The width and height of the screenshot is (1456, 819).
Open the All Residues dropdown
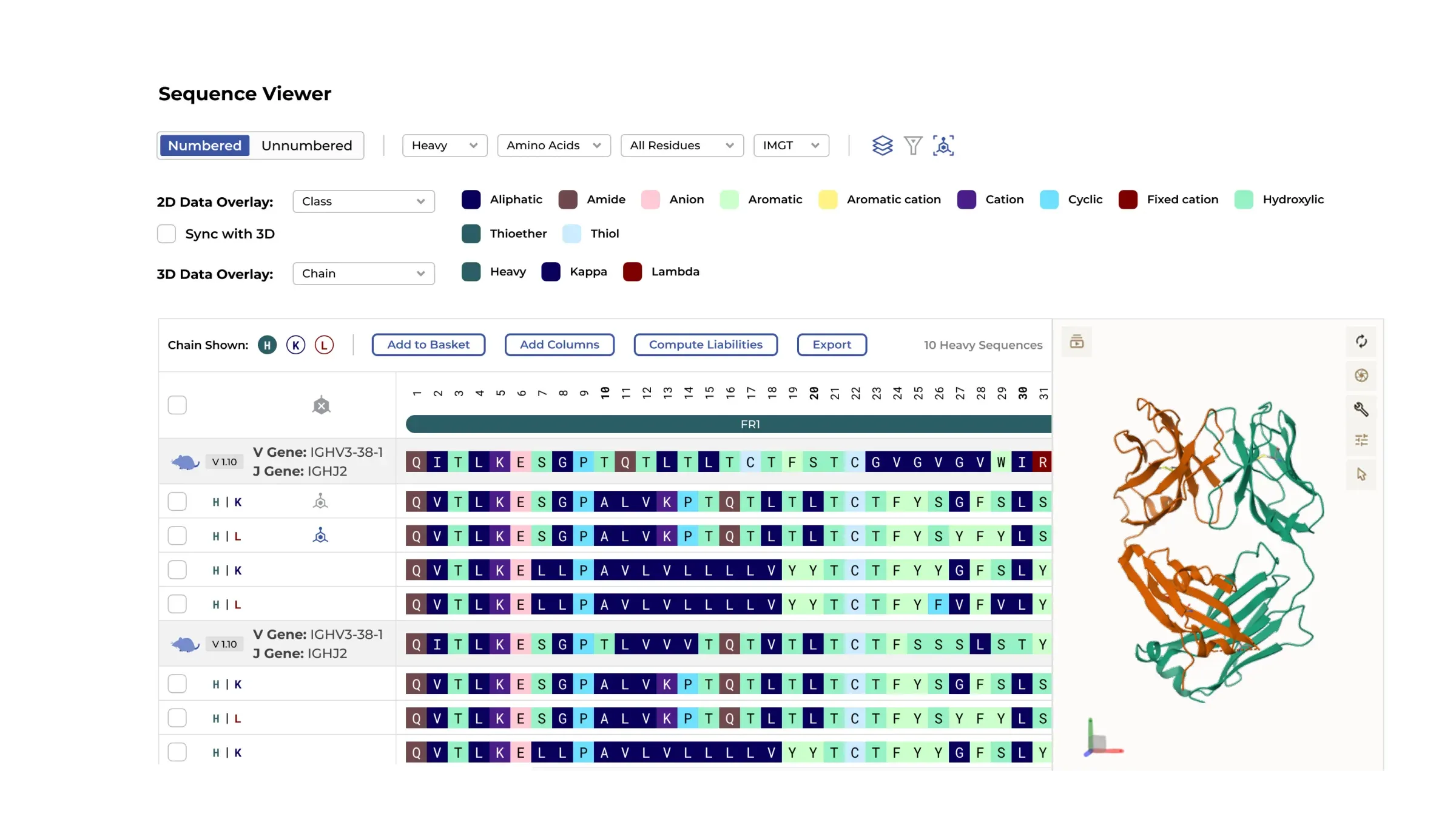pos(682,146)
